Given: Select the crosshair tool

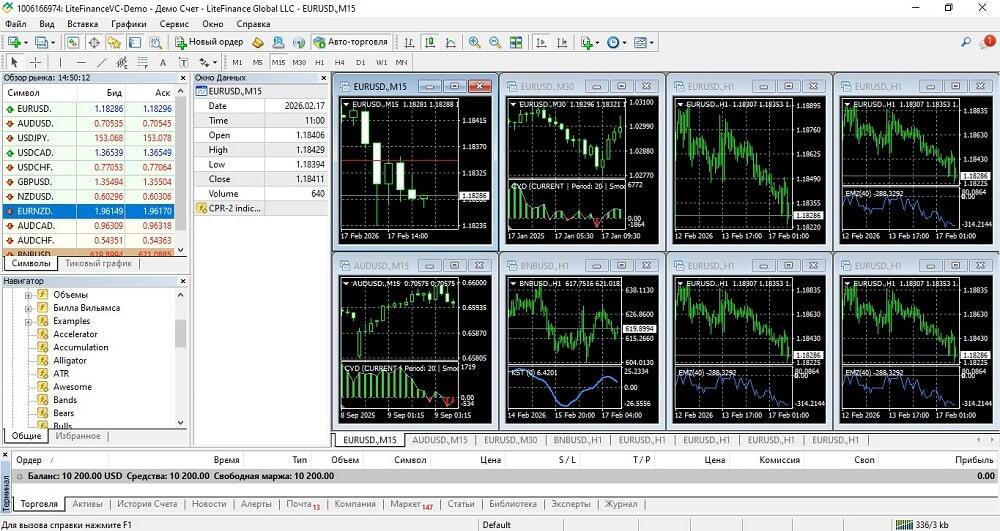Looking at the screenshot, I should pos(35,62).
